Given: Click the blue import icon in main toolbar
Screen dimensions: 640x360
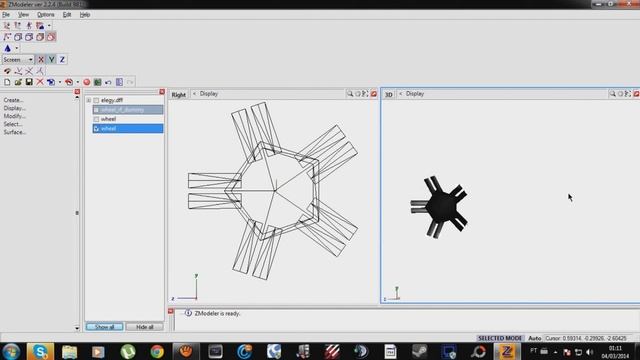Looking at the screenshot, I should [51, 82].
